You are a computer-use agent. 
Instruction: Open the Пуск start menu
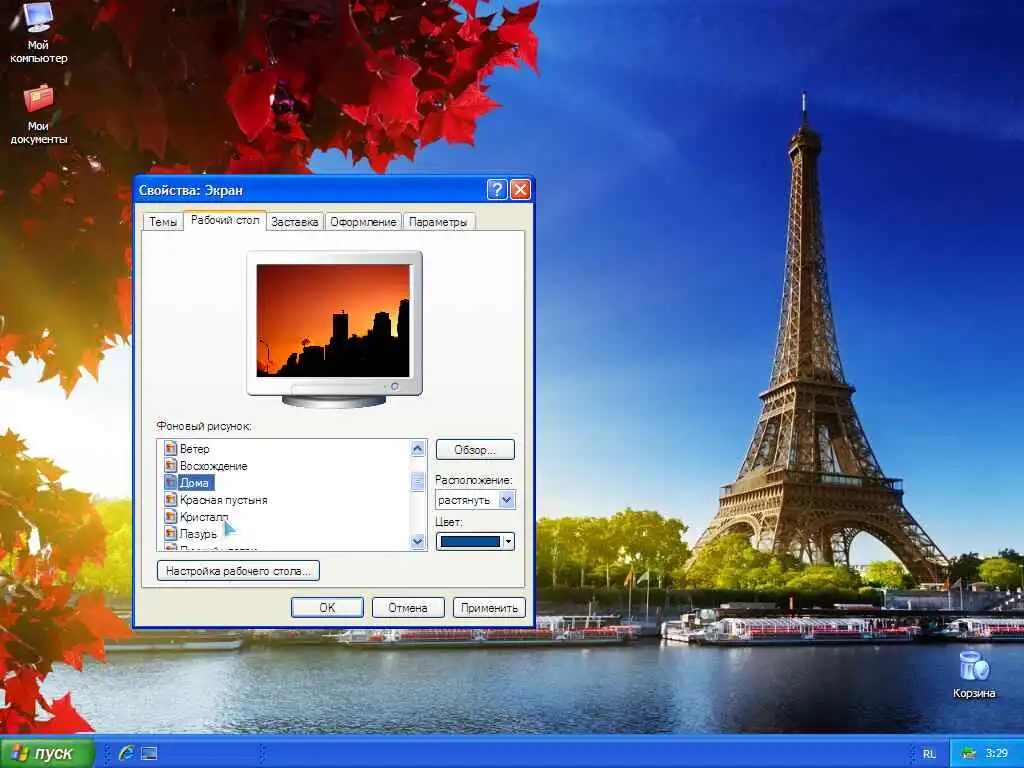coord(46,753)
